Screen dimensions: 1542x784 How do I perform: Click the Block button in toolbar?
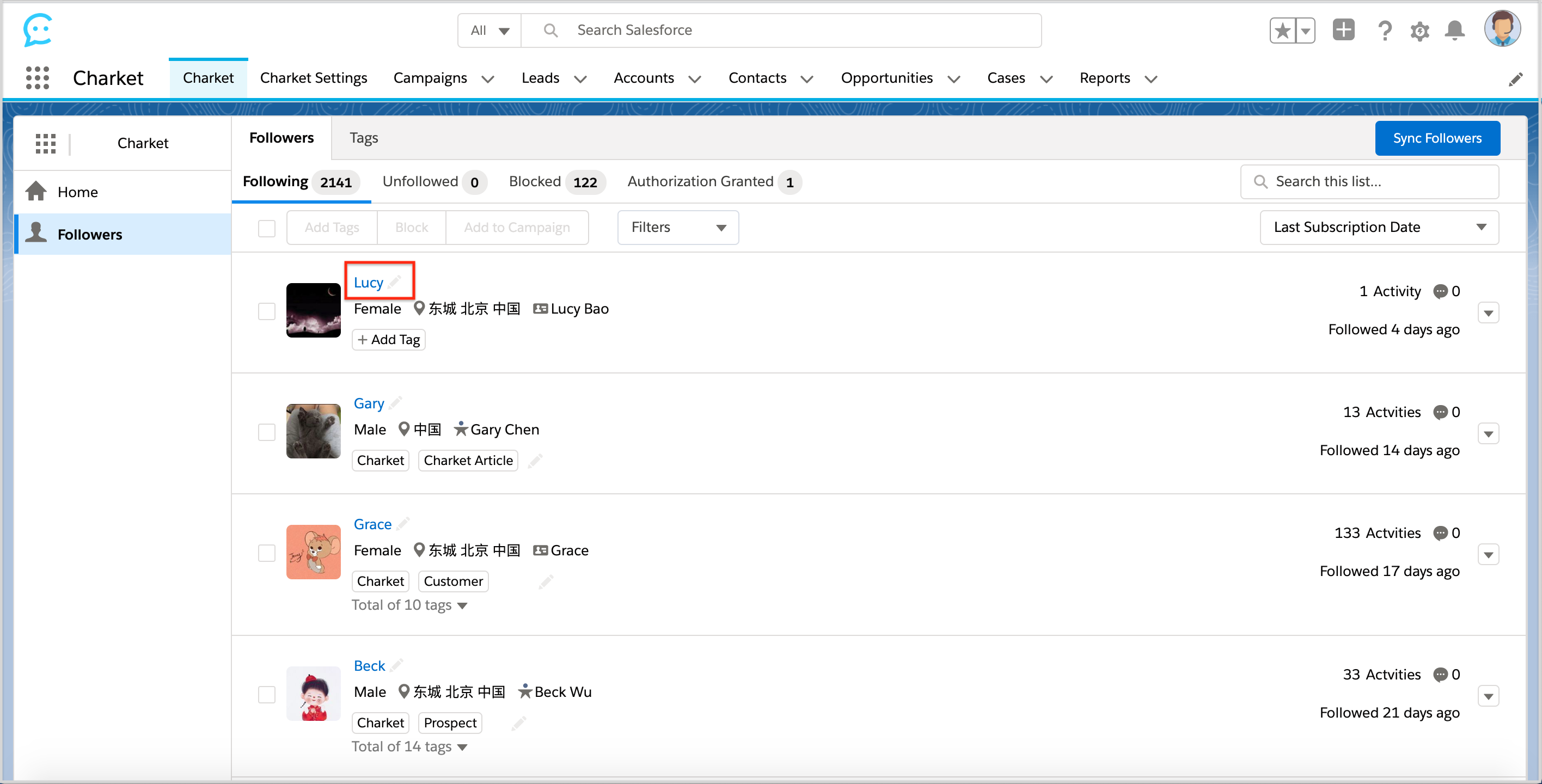[x=412, y=228]
